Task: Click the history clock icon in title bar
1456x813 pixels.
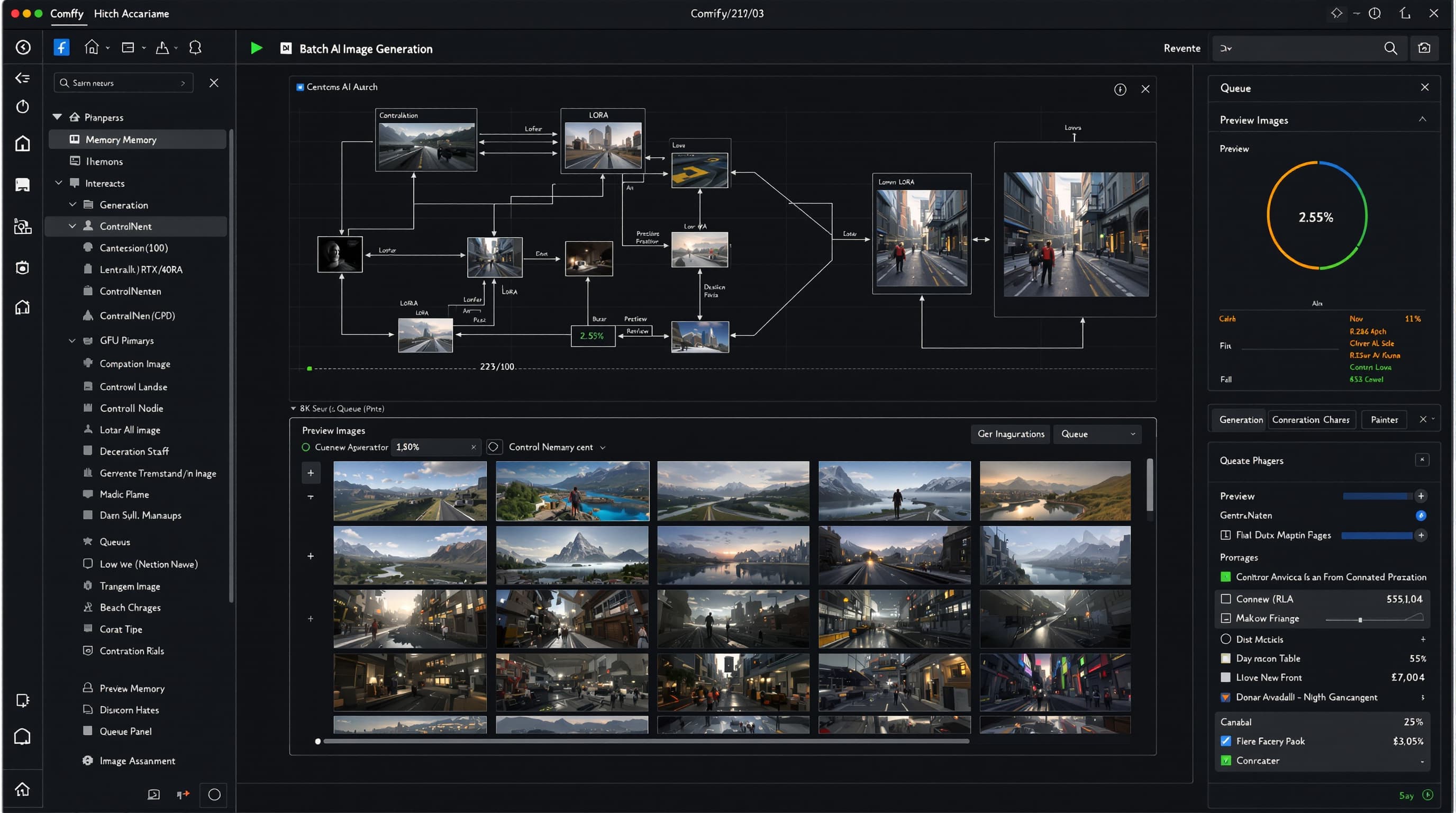Action: (1375, 14)
